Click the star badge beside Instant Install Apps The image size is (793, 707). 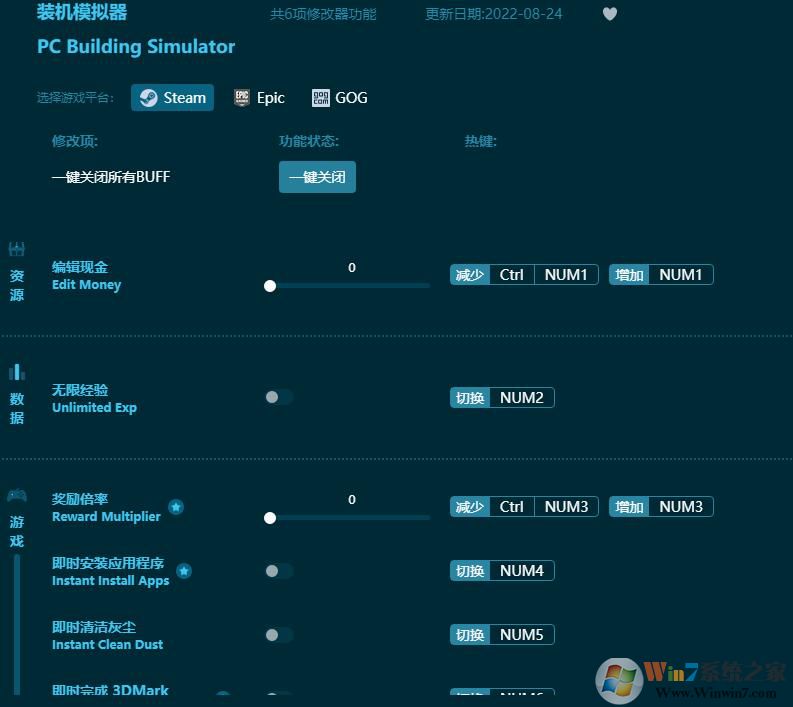(x=184, y=571)
